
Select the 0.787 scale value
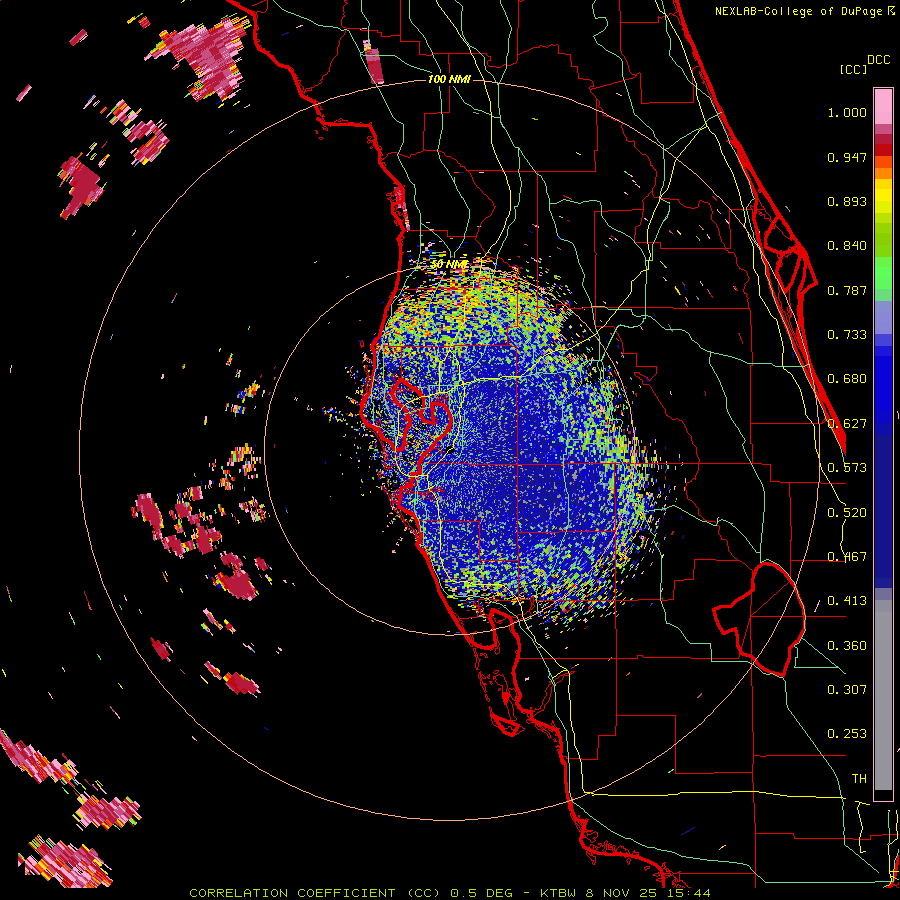click(847, 290)
